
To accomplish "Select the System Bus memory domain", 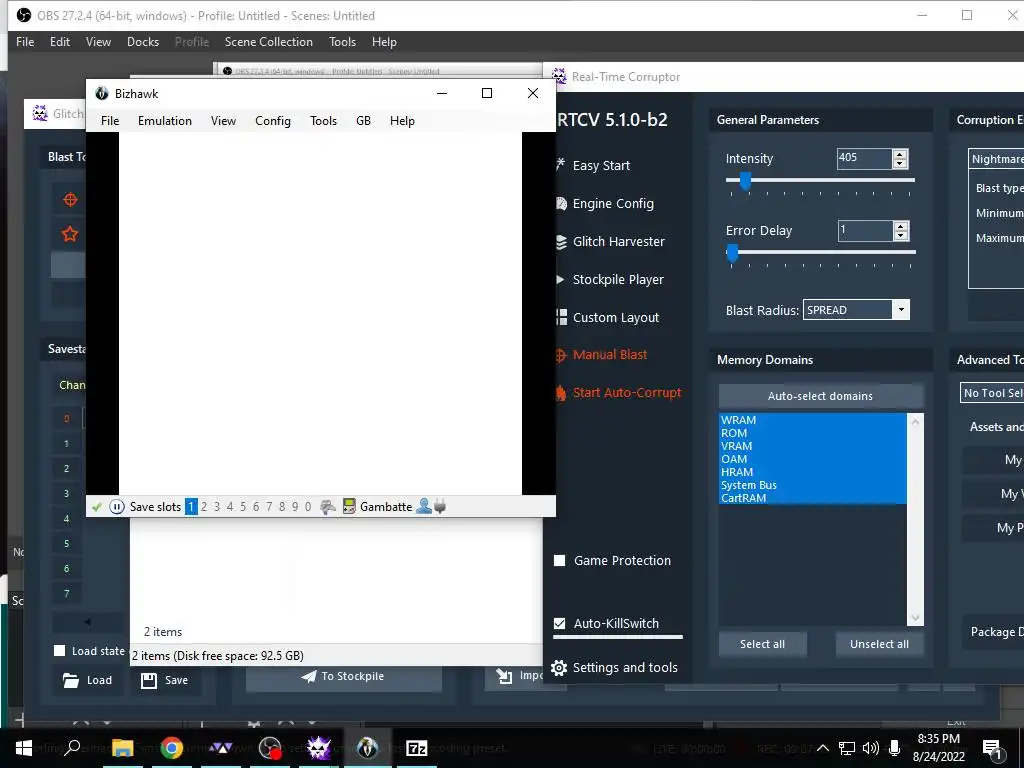I will point(812,485).
